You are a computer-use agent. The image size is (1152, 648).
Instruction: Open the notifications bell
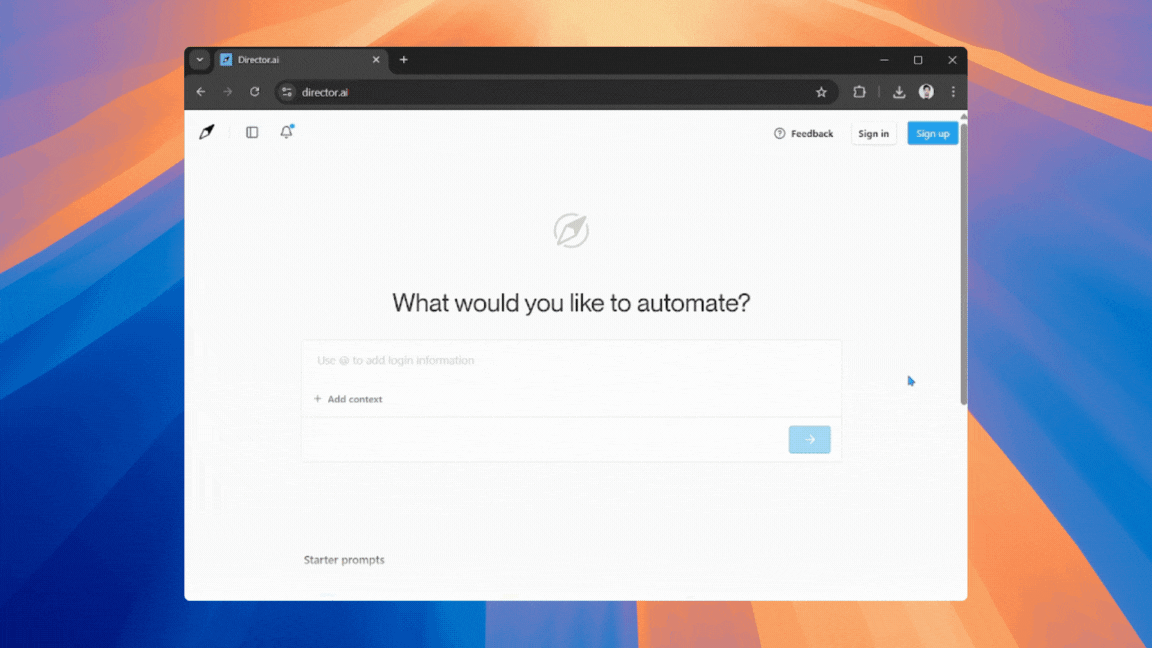tap(286, 131)
